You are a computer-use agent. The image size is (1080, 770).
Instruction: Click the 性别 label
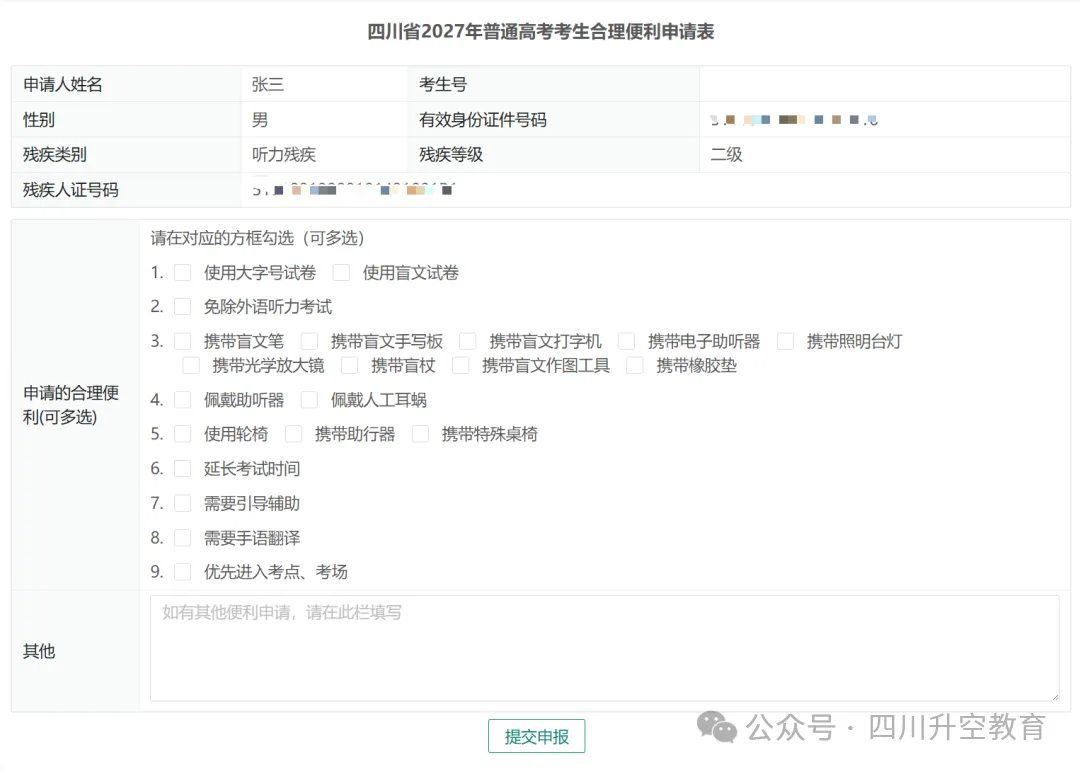39,120
